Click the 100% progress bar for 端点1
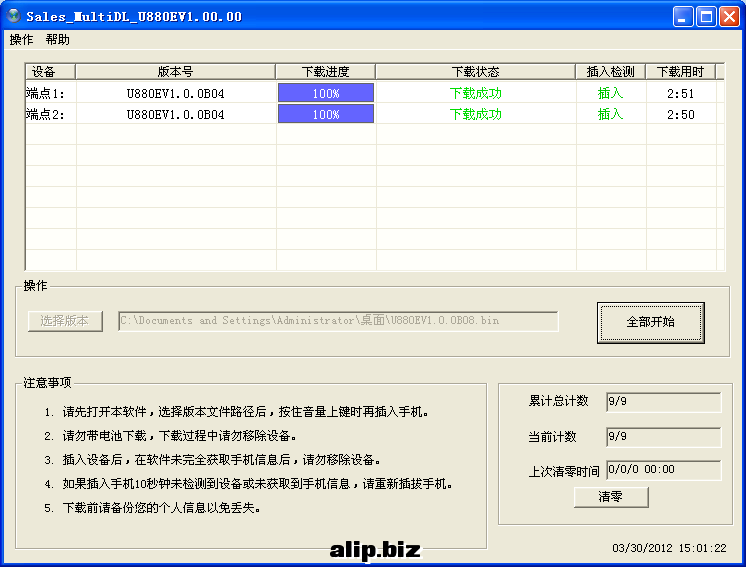Screen dimensions: 746x567 point(326,93)
